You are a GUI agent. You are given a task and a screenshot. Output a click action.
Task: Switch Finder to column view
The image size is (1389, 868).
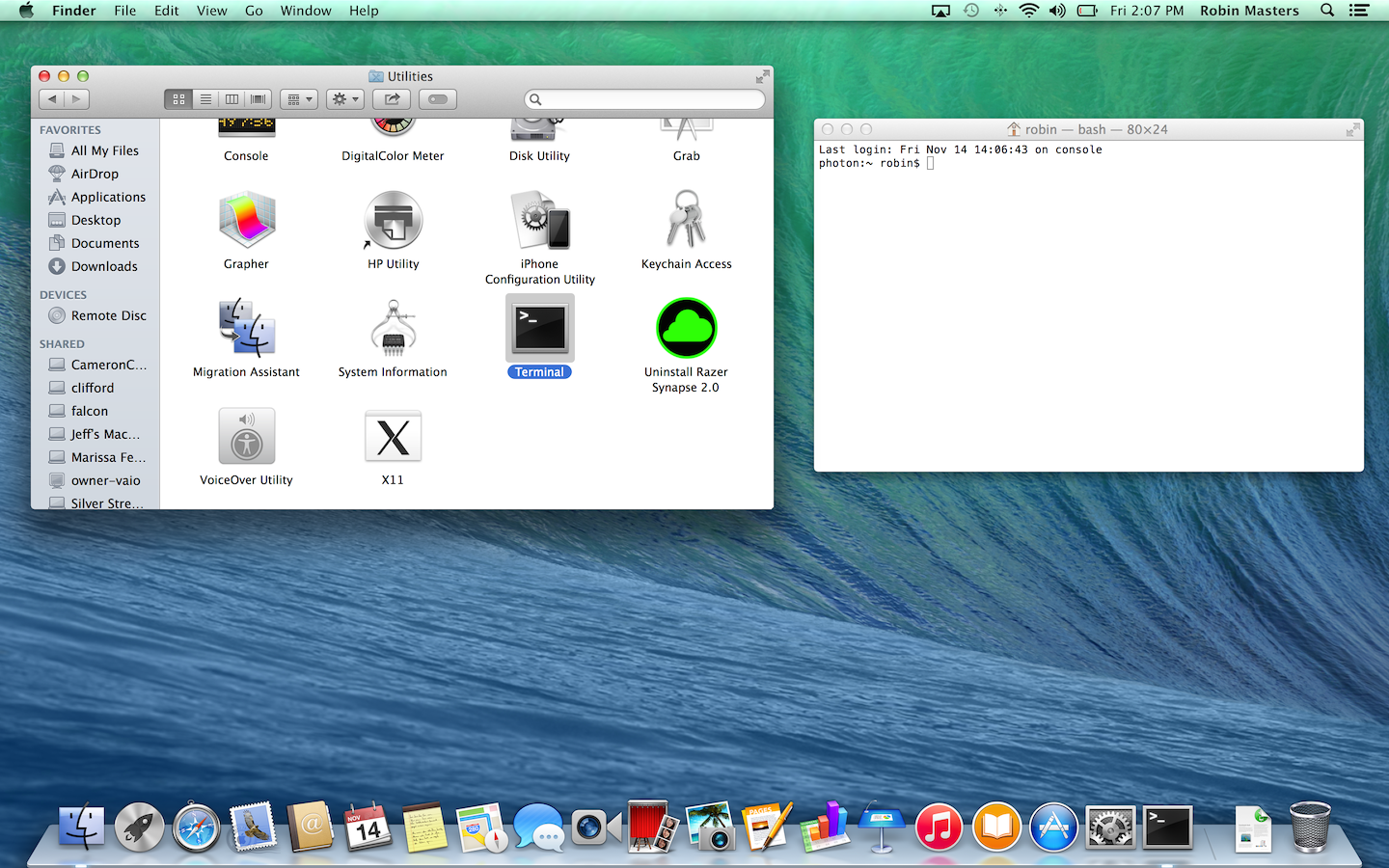(231, 99)
